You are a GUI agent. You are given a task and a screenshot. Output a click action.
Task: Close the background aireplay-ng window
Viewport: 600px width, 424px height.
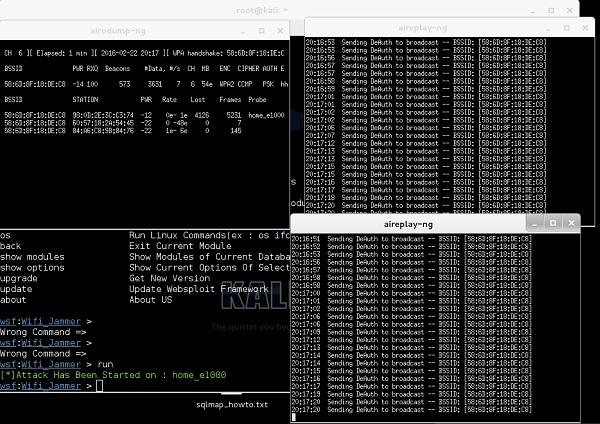point(585,28)
